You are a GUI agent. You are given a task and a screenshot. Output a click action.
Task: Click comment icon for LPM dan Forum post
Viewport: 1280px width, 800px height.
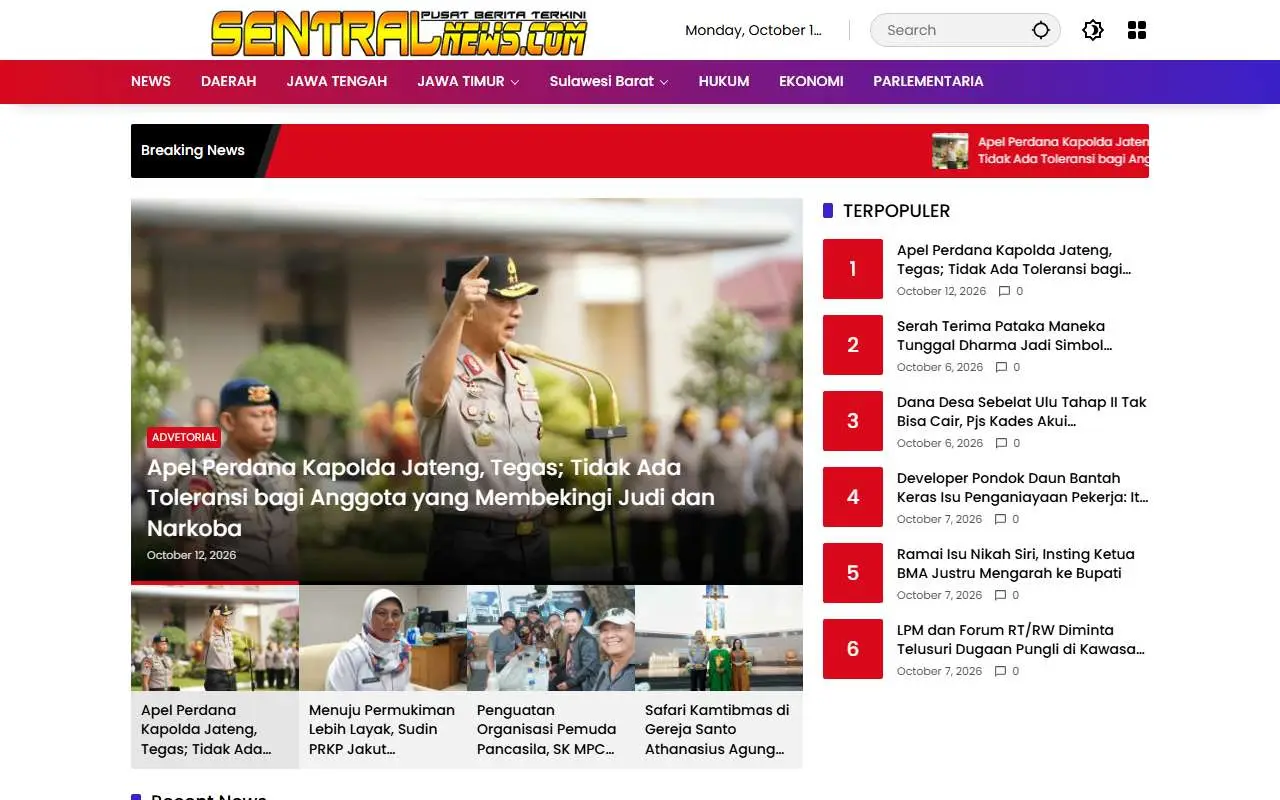(x=1001, y=671)
